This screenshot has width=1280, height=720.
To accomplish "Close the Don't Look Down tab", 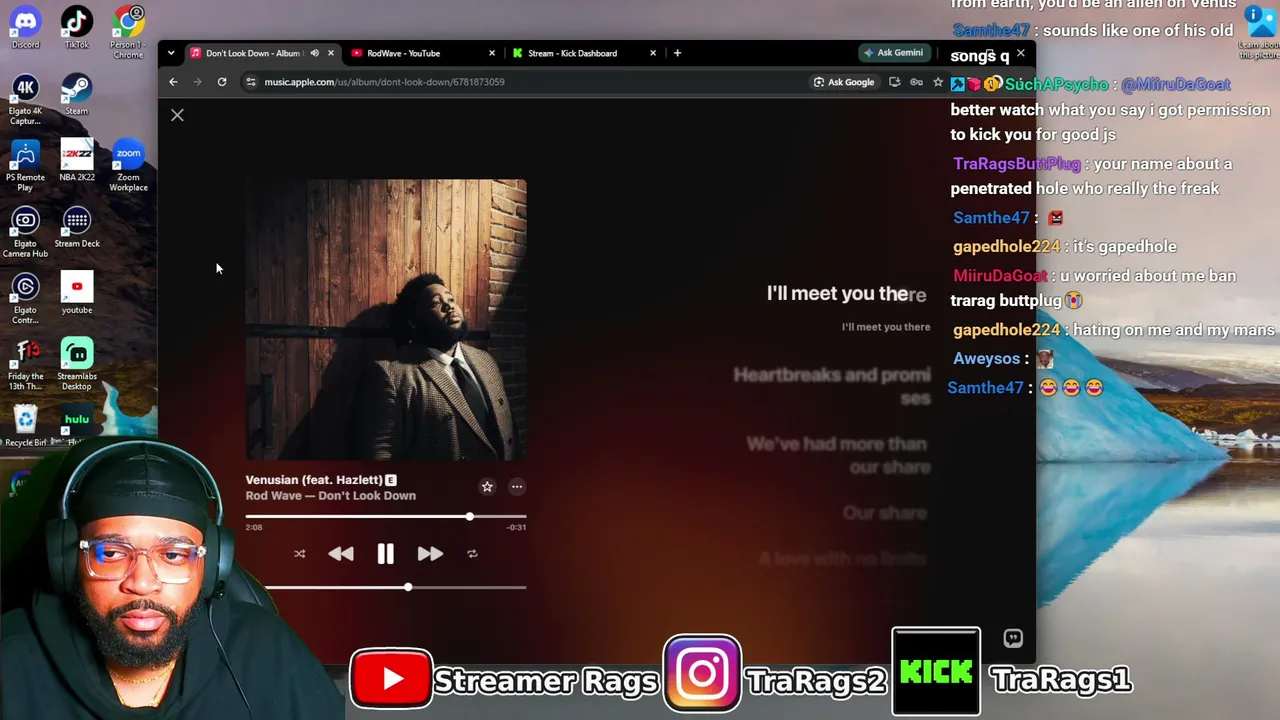I will coord(331,53).
